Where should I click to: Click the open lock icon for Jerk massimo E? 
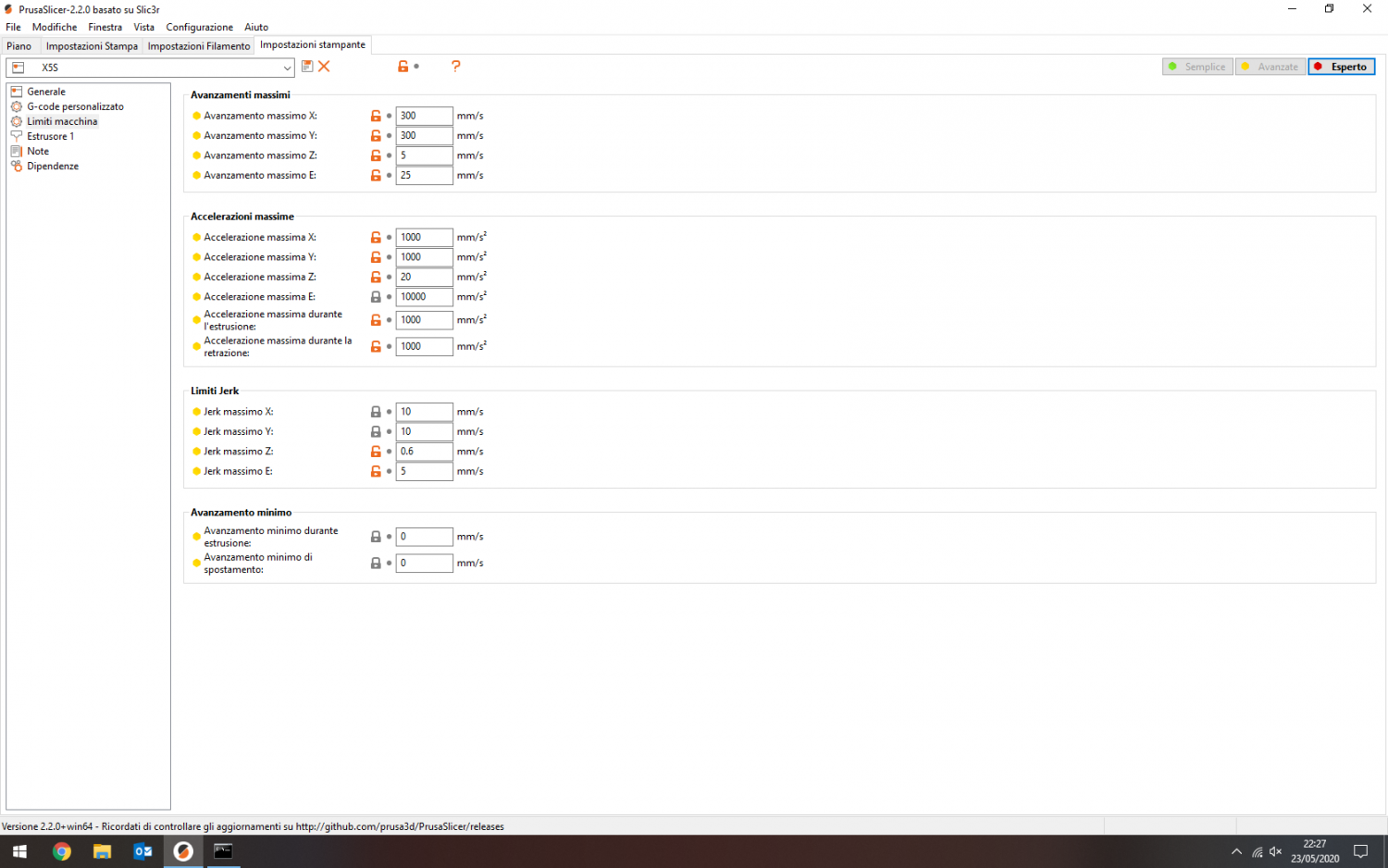pyautogui.click(x=376, y=472)
